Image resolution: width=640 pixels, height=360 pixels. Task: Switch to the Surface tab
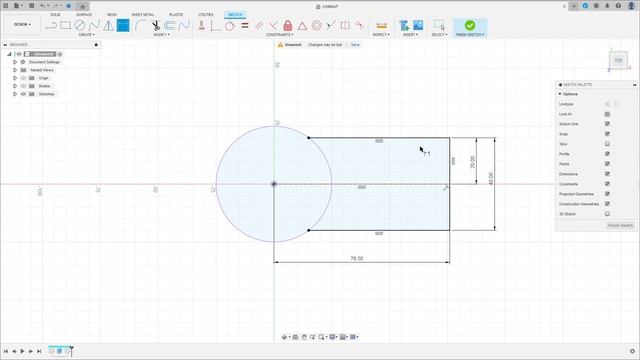(x=84, y=15)
